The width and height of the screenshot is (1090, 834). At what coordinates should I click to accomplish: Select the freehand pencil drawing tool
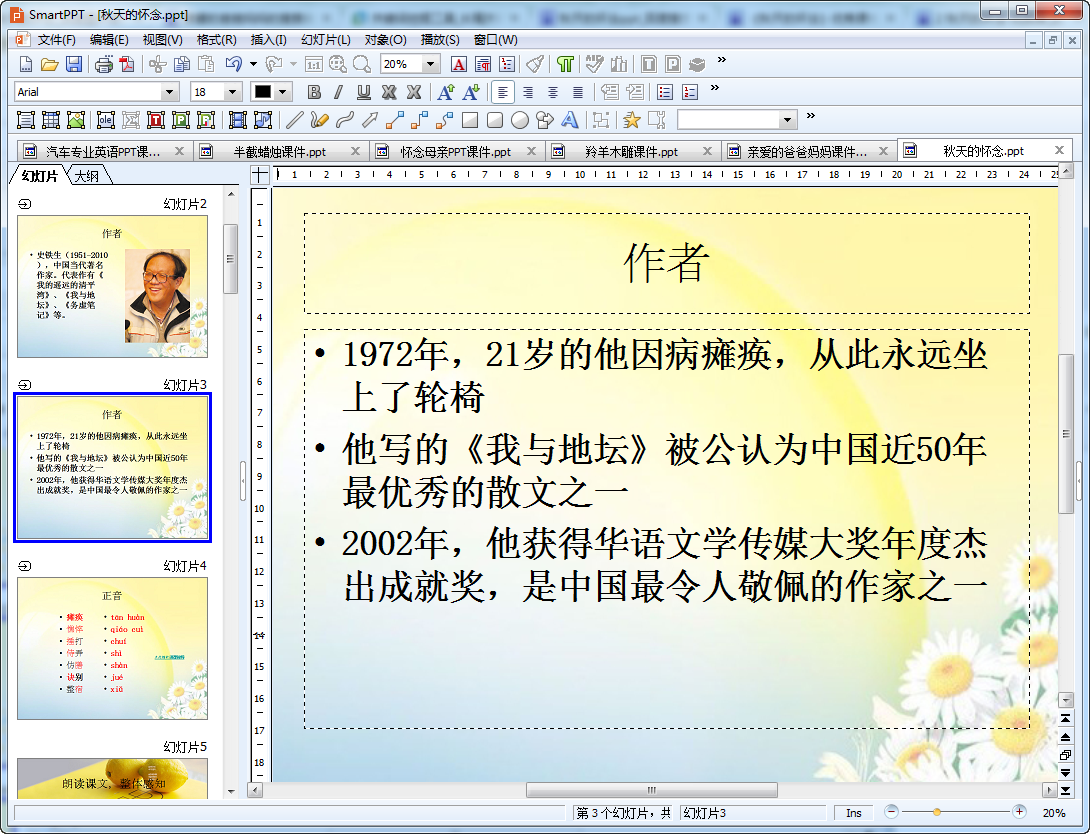[x=319, y=120]
